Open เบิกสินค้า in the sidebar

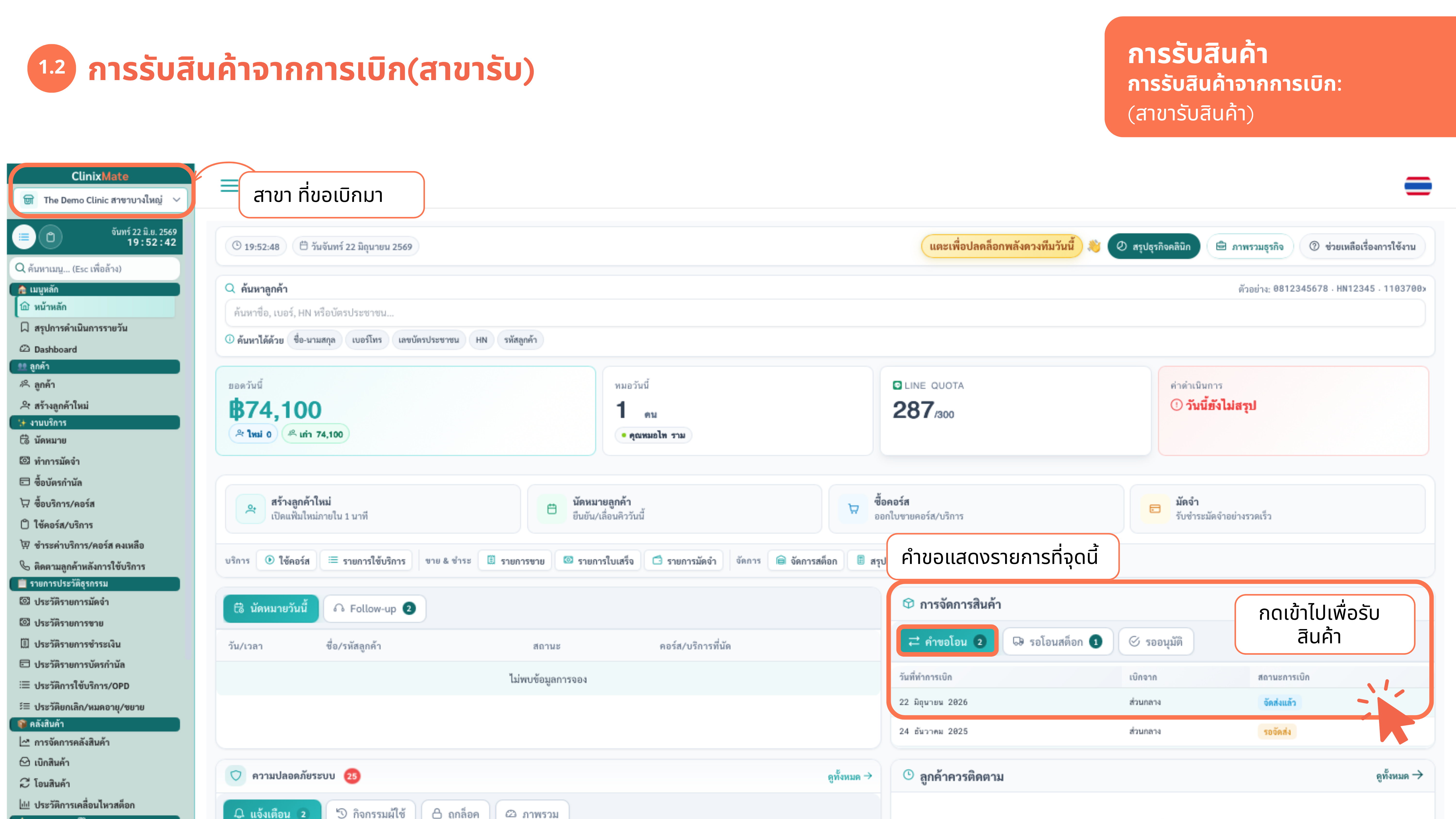[44, 762]
